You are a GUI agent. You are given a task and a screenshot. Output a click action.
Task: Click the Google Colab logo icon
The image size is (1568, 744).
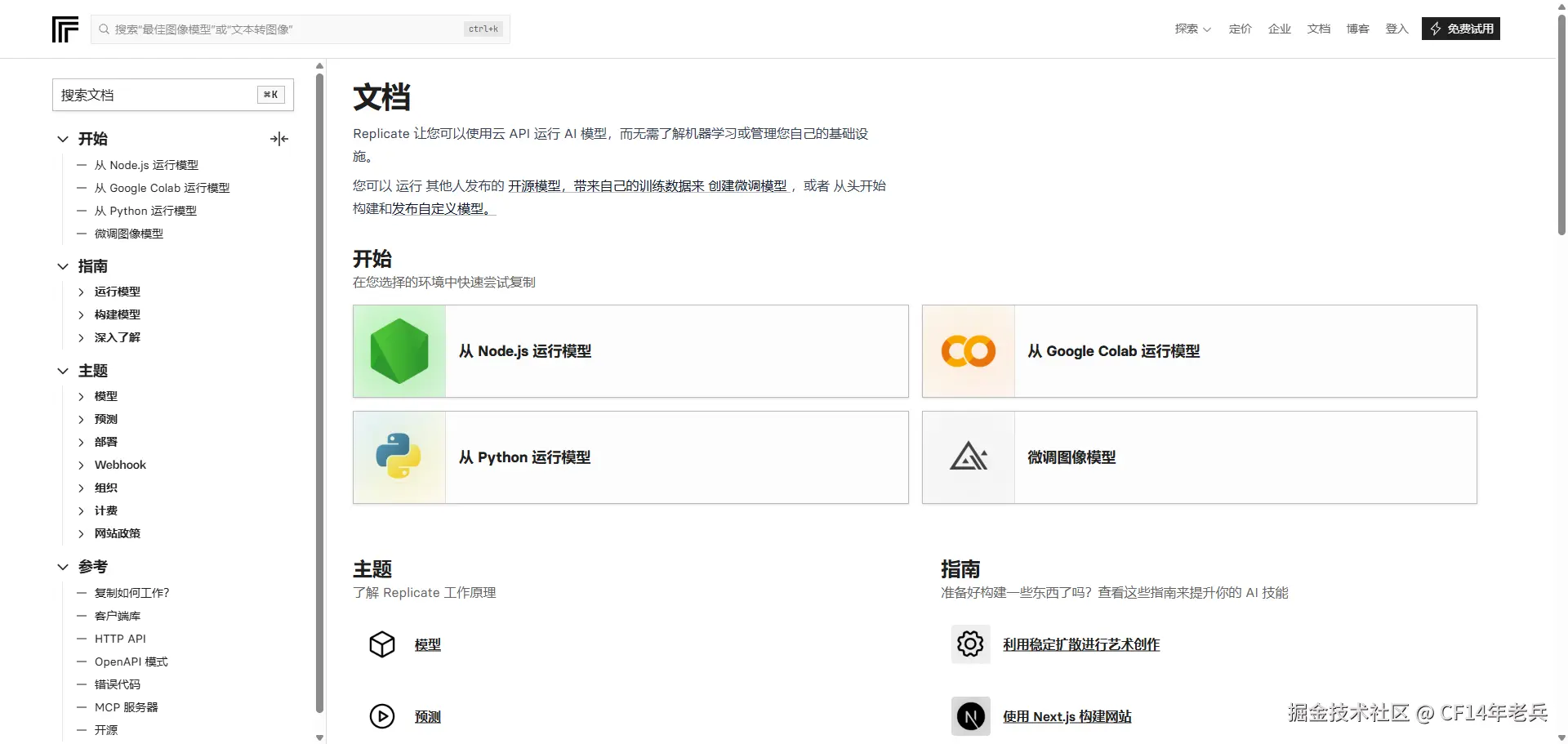[969, 351]
